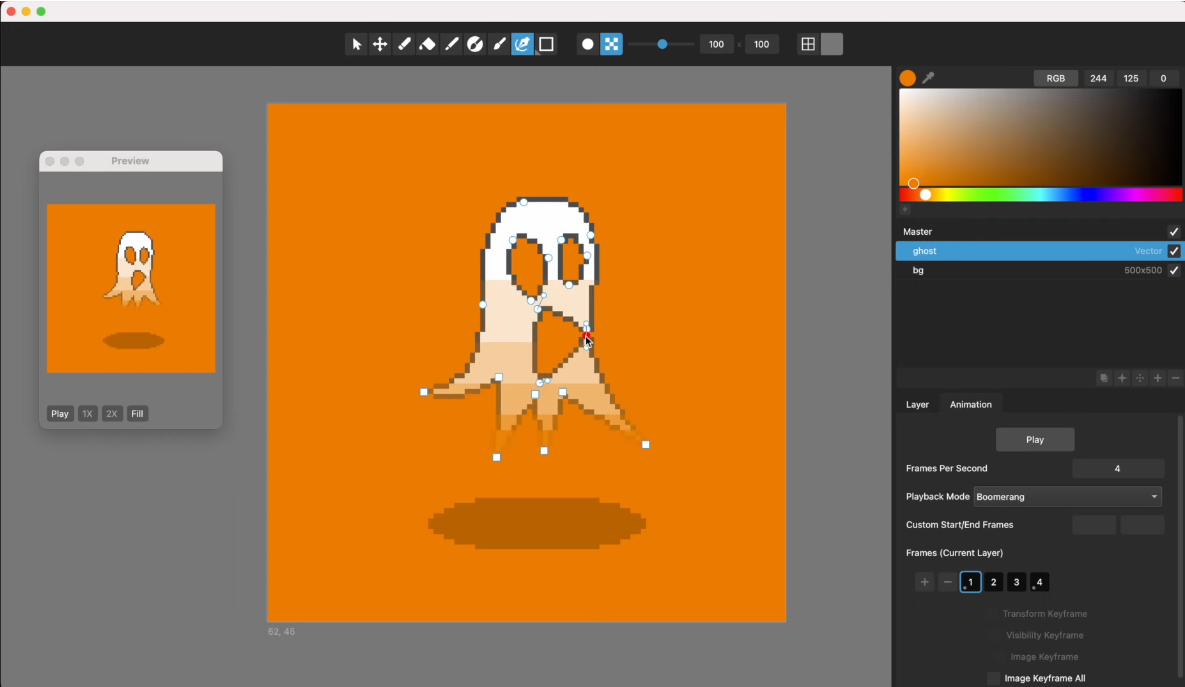The image size is (1185, 687).
Task: Toggle visibility of the bg layer
Action: [x=1174, y=270]
